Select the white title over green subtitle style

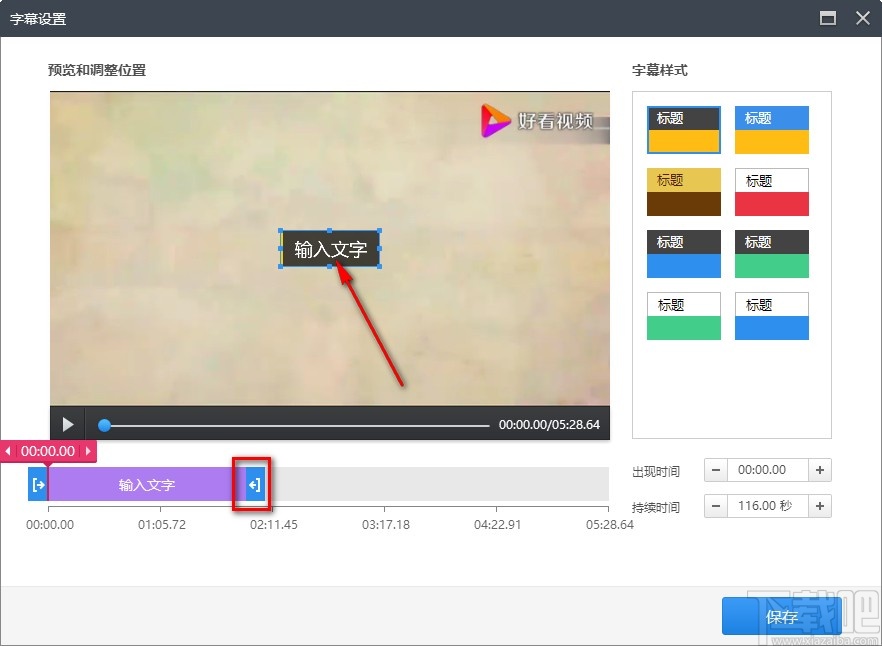click(683, 316)
